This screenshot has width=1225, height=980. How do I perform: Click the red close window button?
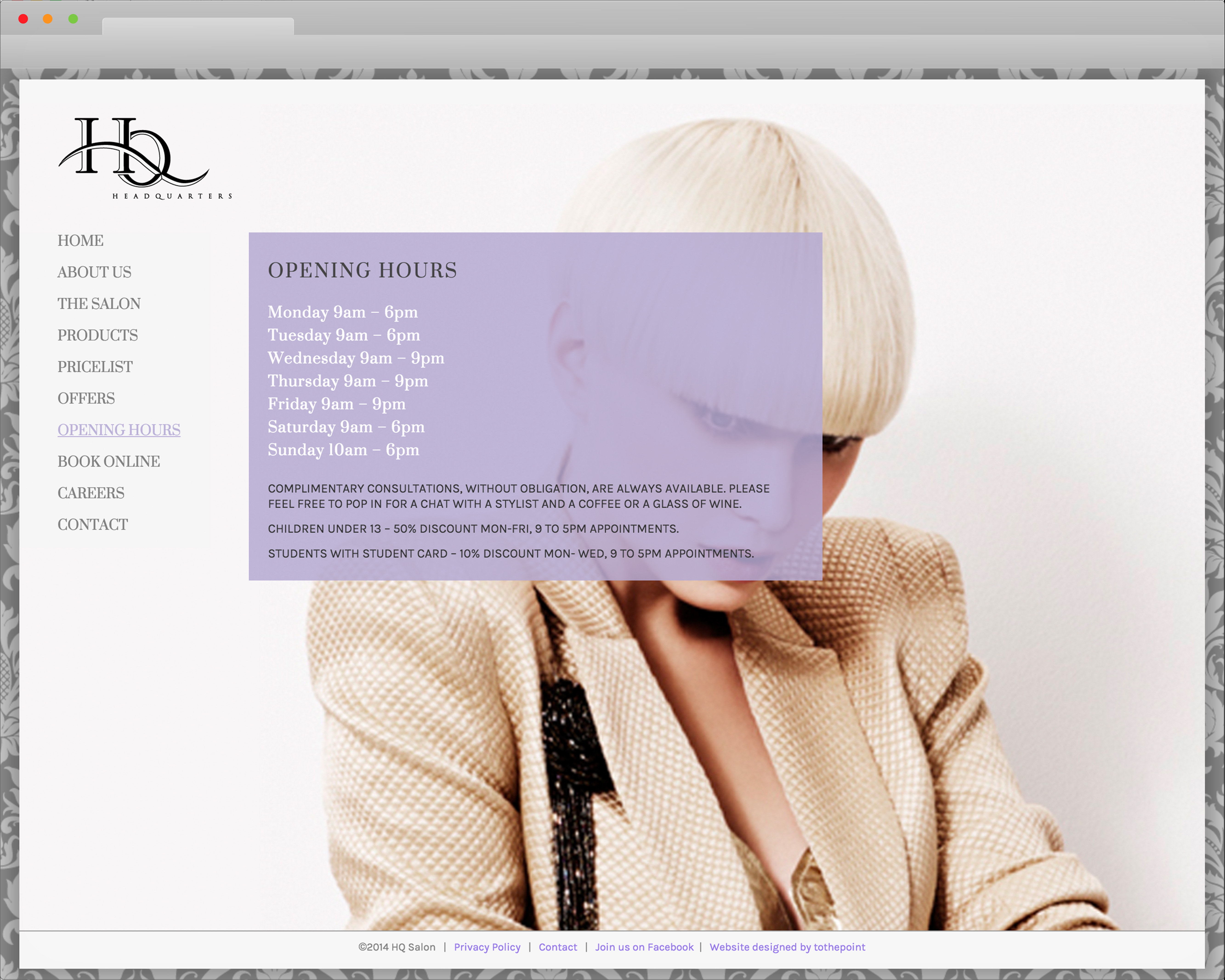pyautogui.click(x=23, y=19)
